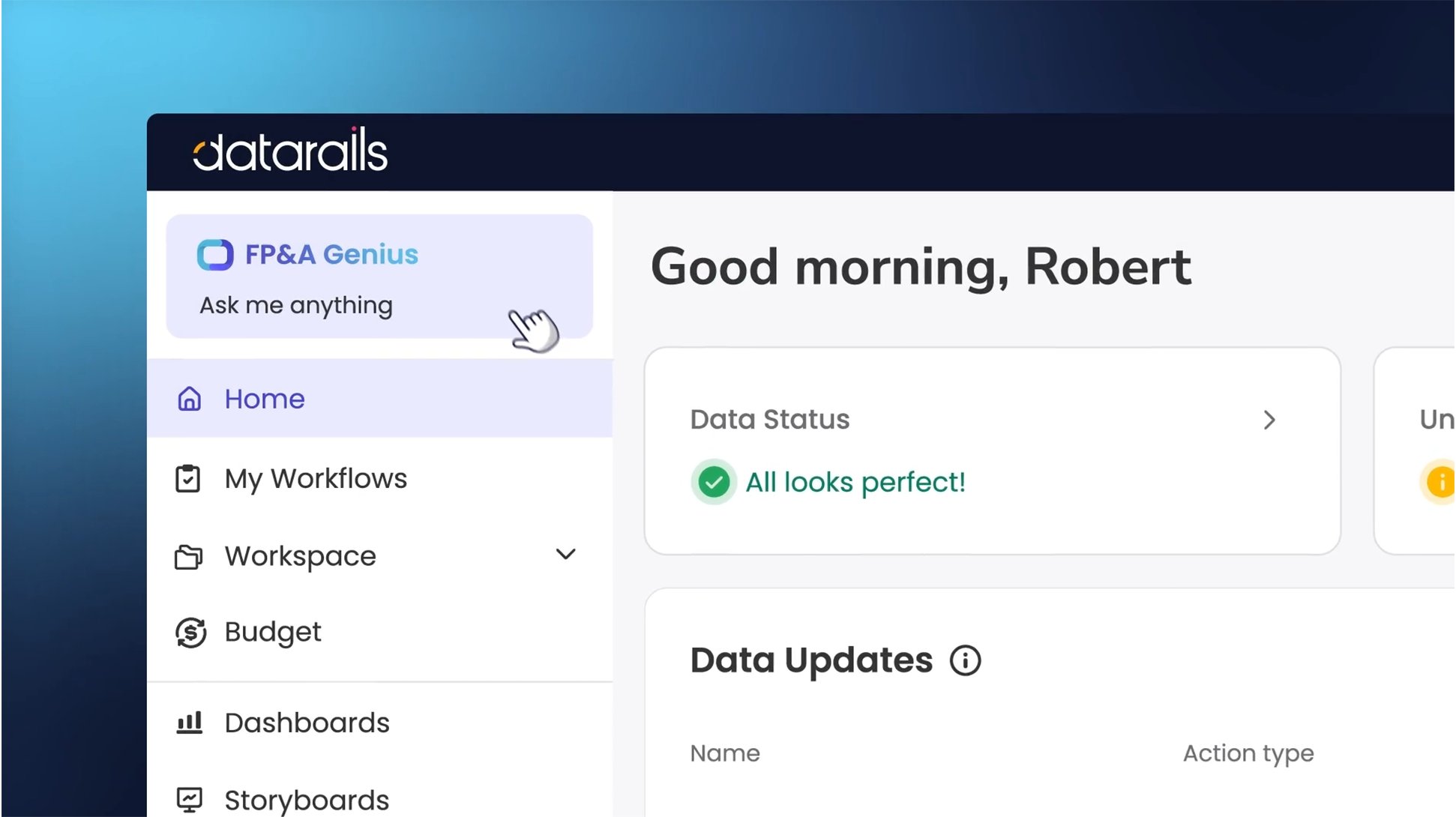
Task: Click the Data Updates heading
Action: (811, 660)
